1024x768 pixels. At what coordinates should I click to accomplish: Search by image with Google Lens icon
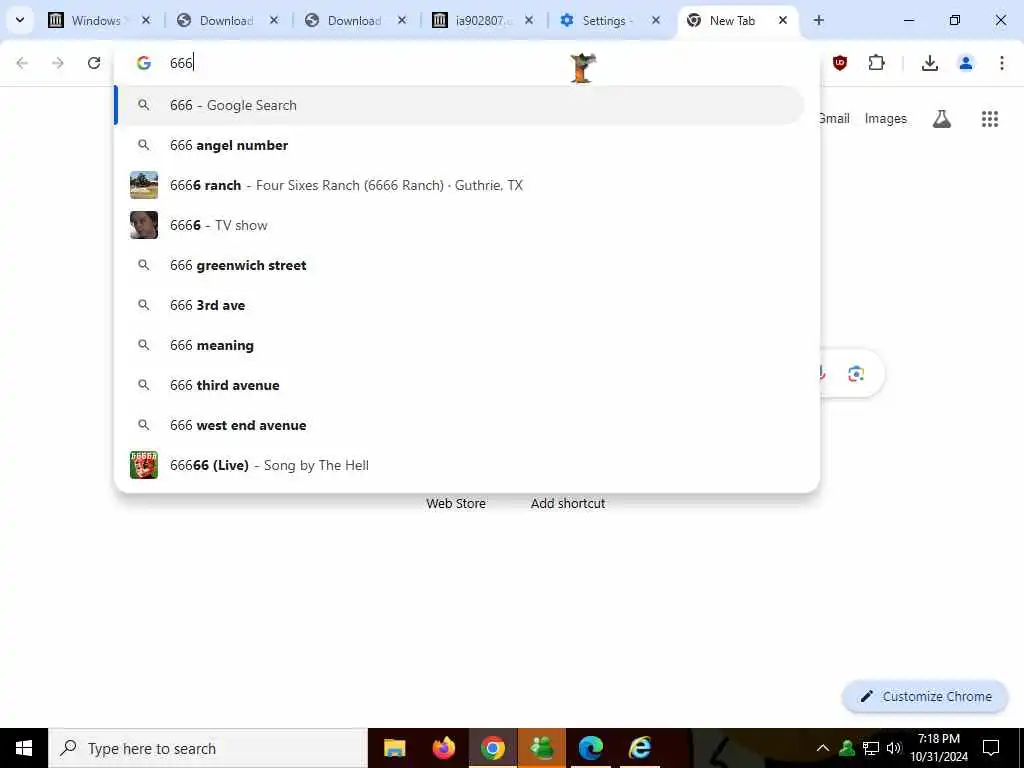tap(856, 374)
